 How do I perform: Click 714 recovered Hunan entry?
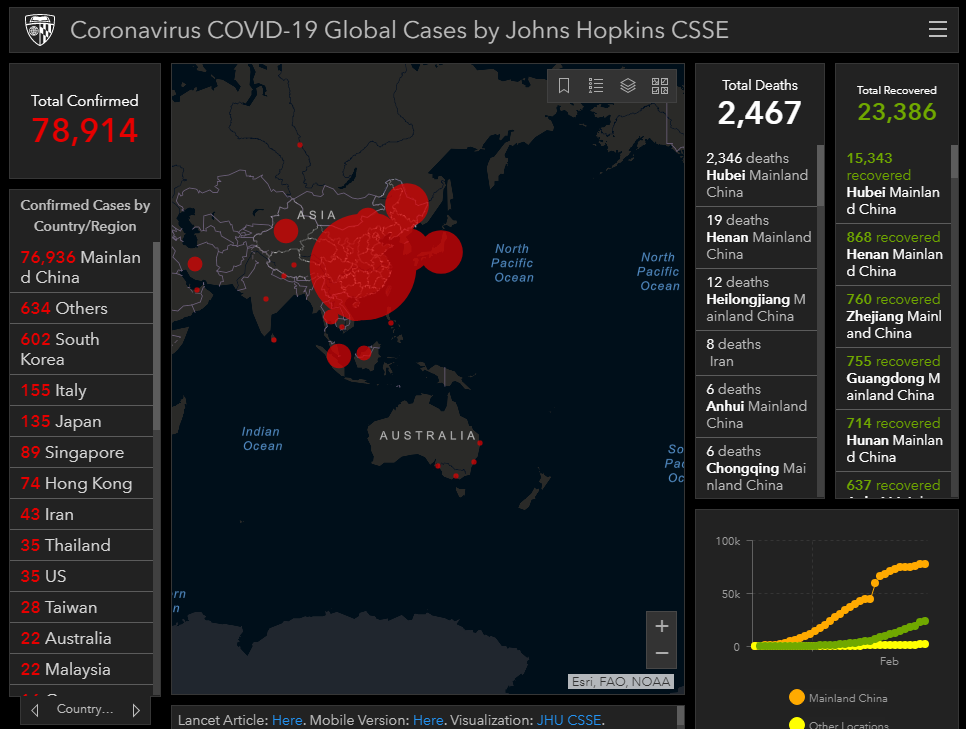[893, 440]
